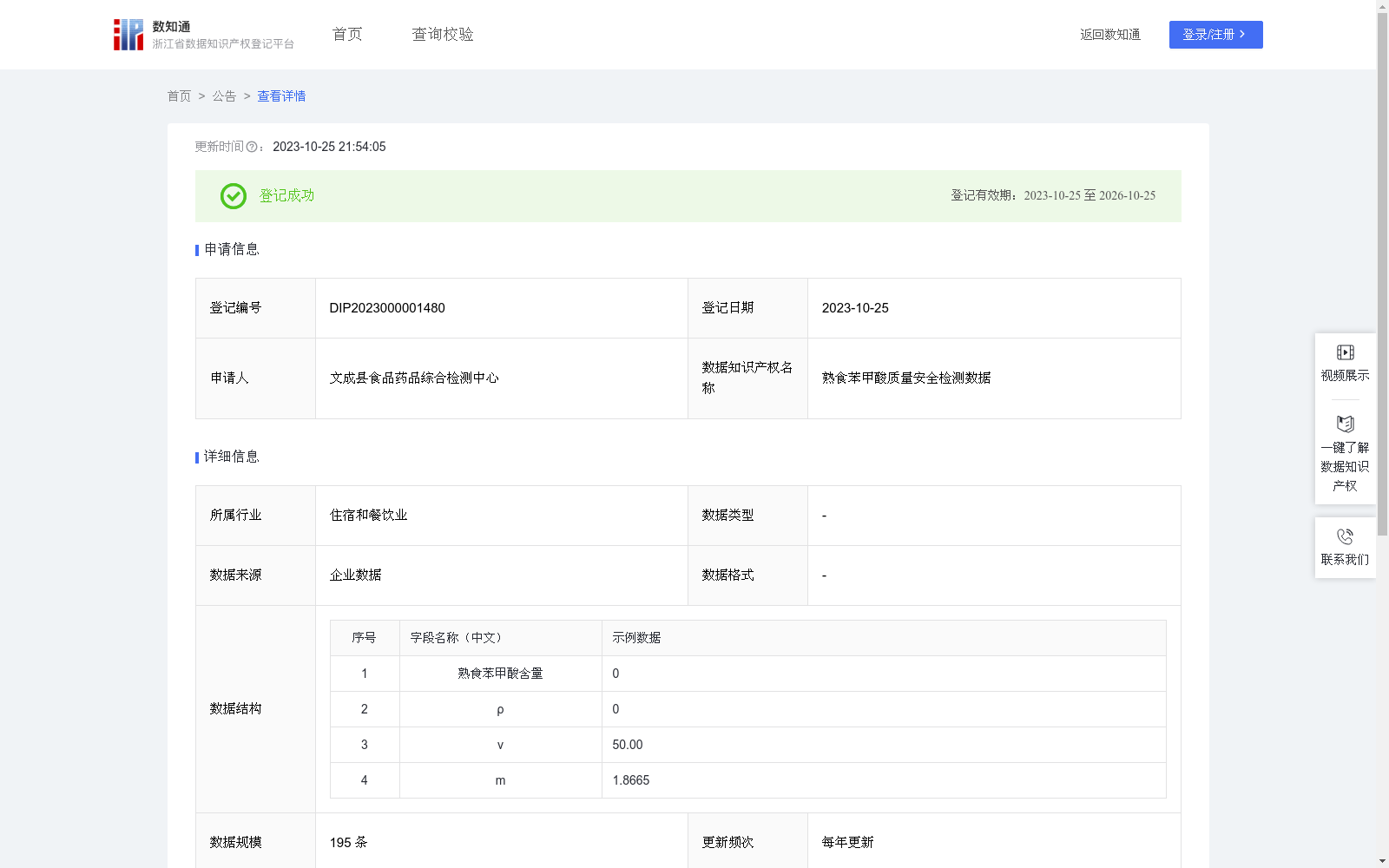Click the 示例数据 column header
The width and height of the screenshot is (1389, 868).
point(636,638)
